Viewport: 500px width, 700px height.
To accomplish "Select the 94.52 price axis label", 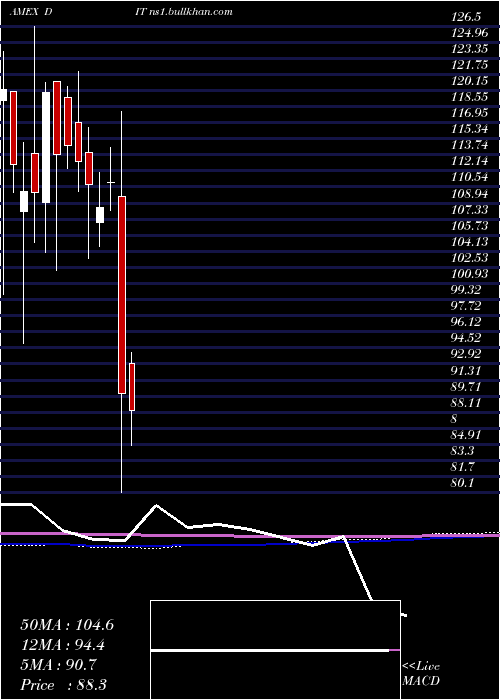I will [x=466, y=338].
